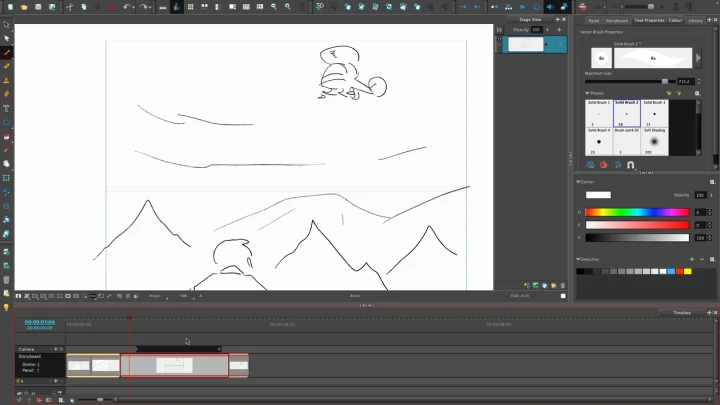
Task: Choose the Soft Shading brush preset
Action: tap(654, 140)
